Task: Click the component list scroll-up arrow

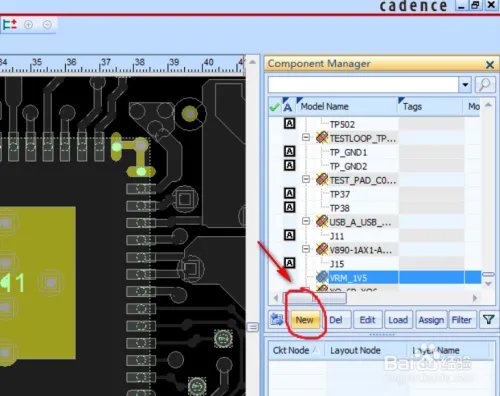Action: click(488, 105)
